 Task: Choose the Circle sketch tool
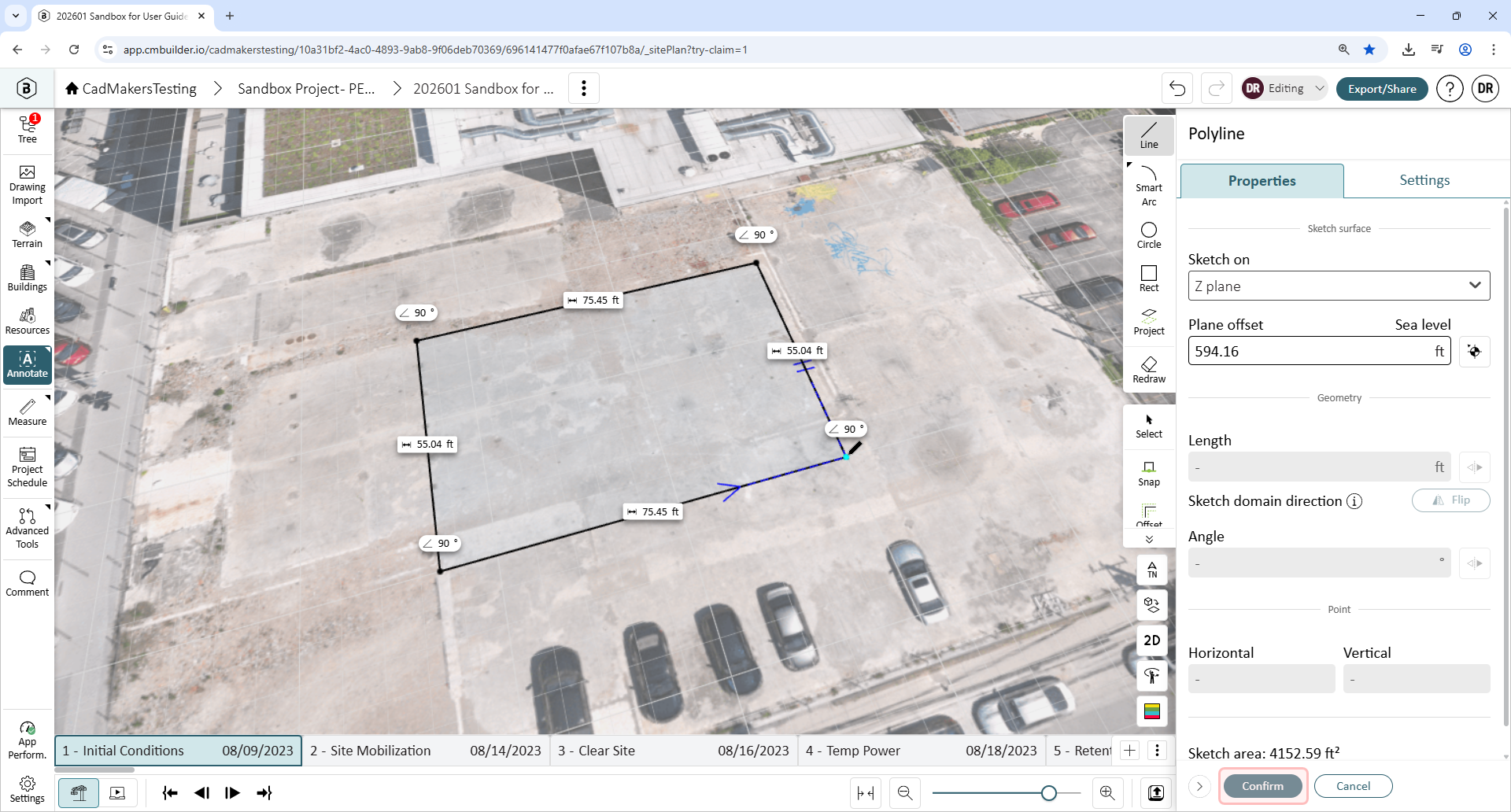pyautogui.click(x=1148, y=234)
